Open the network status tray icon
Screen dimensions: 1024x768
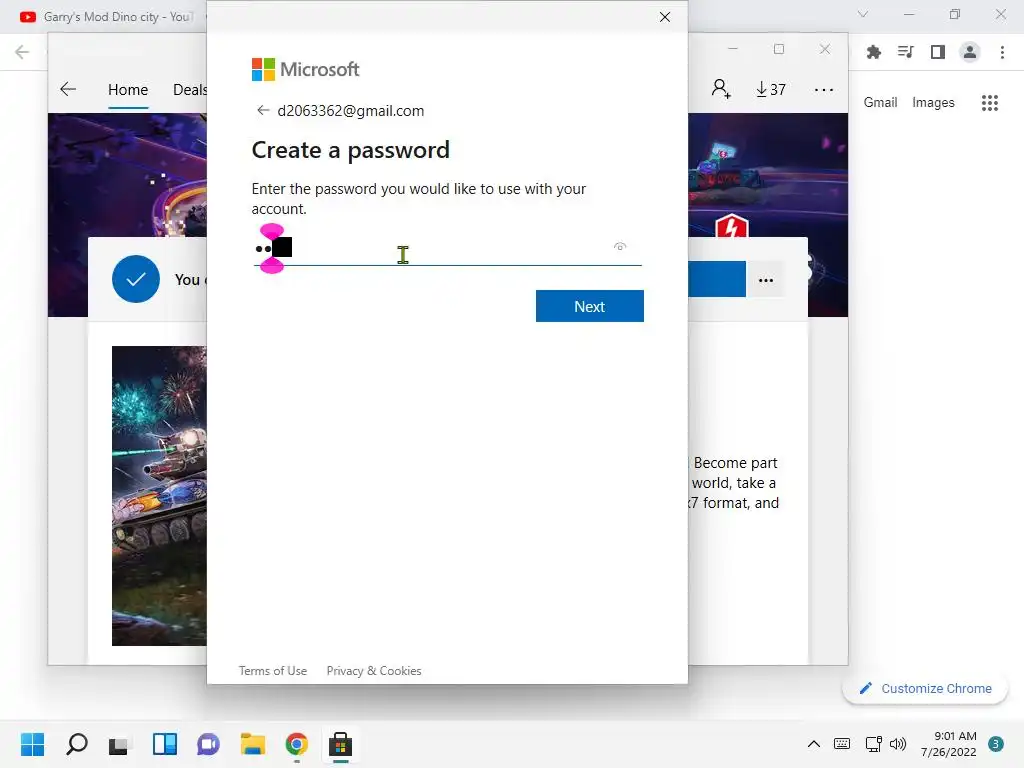coord(873,744)
